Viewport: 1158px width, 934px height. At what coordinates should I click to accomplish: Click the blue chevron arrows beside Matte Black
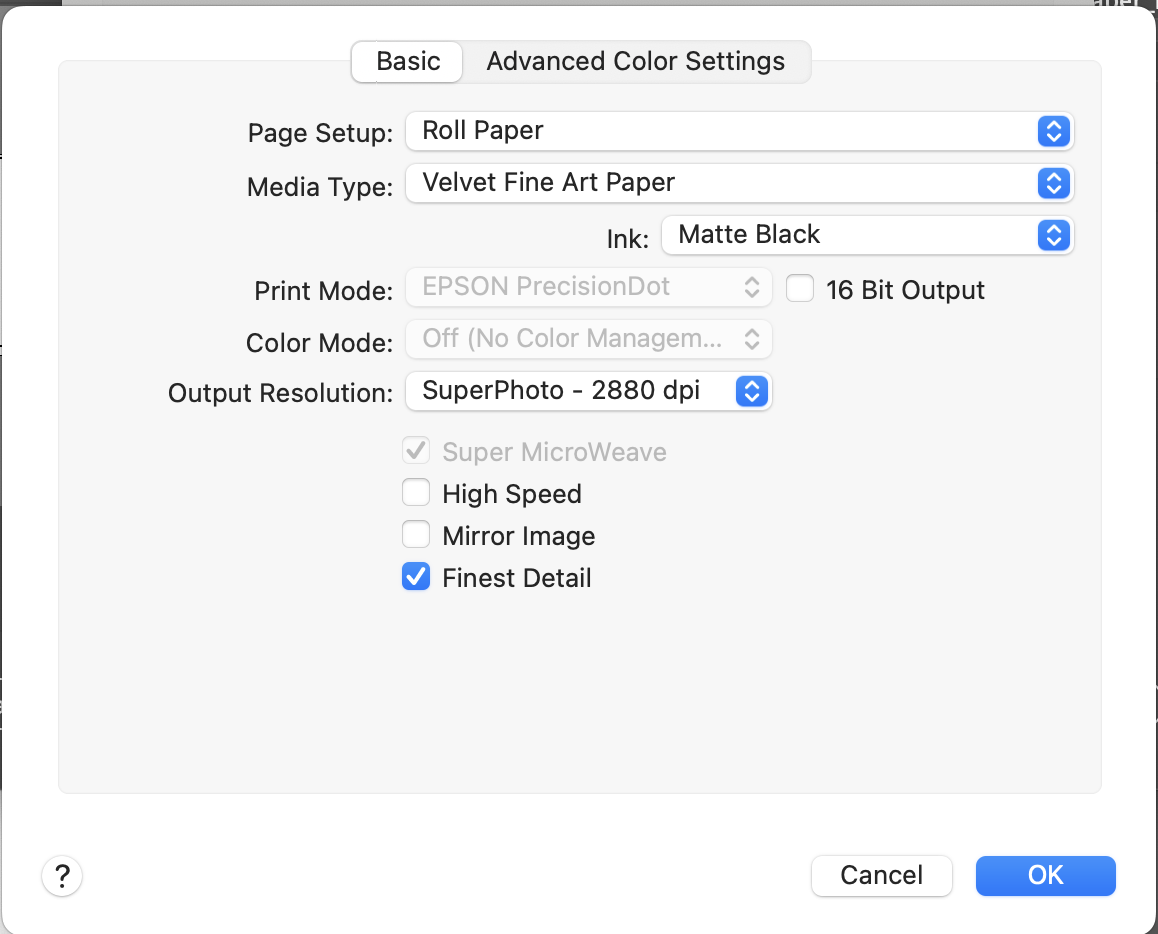click(x=1053, y=235)
